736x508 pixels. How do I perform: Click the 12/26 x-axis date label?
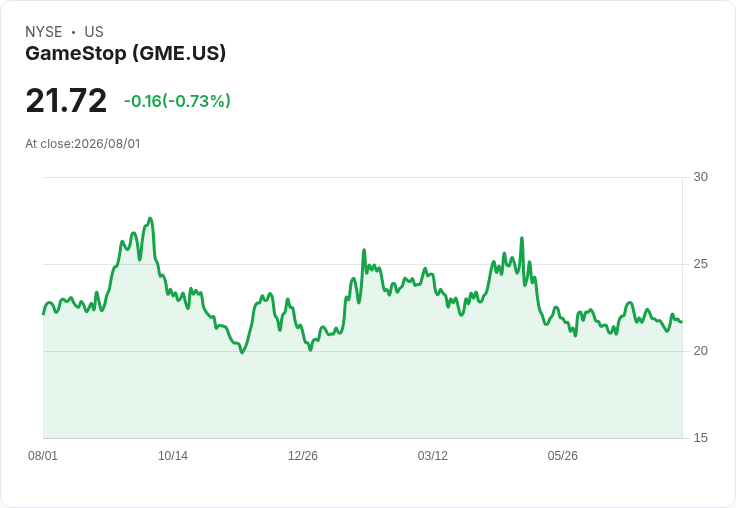pos(303,455)
